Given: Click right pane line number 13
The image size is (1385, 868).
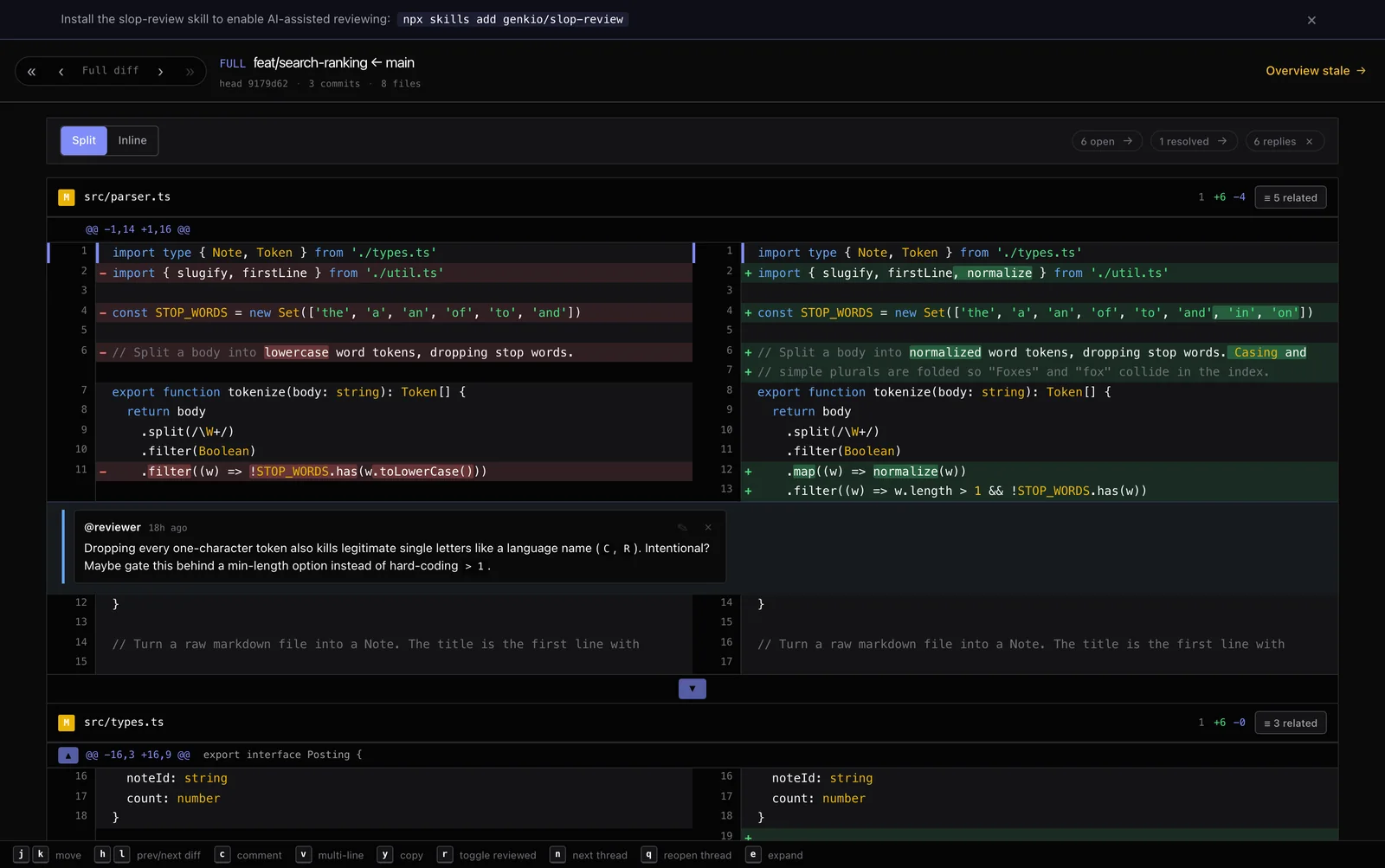Looking at the screenshot, I should pos(726,489).
